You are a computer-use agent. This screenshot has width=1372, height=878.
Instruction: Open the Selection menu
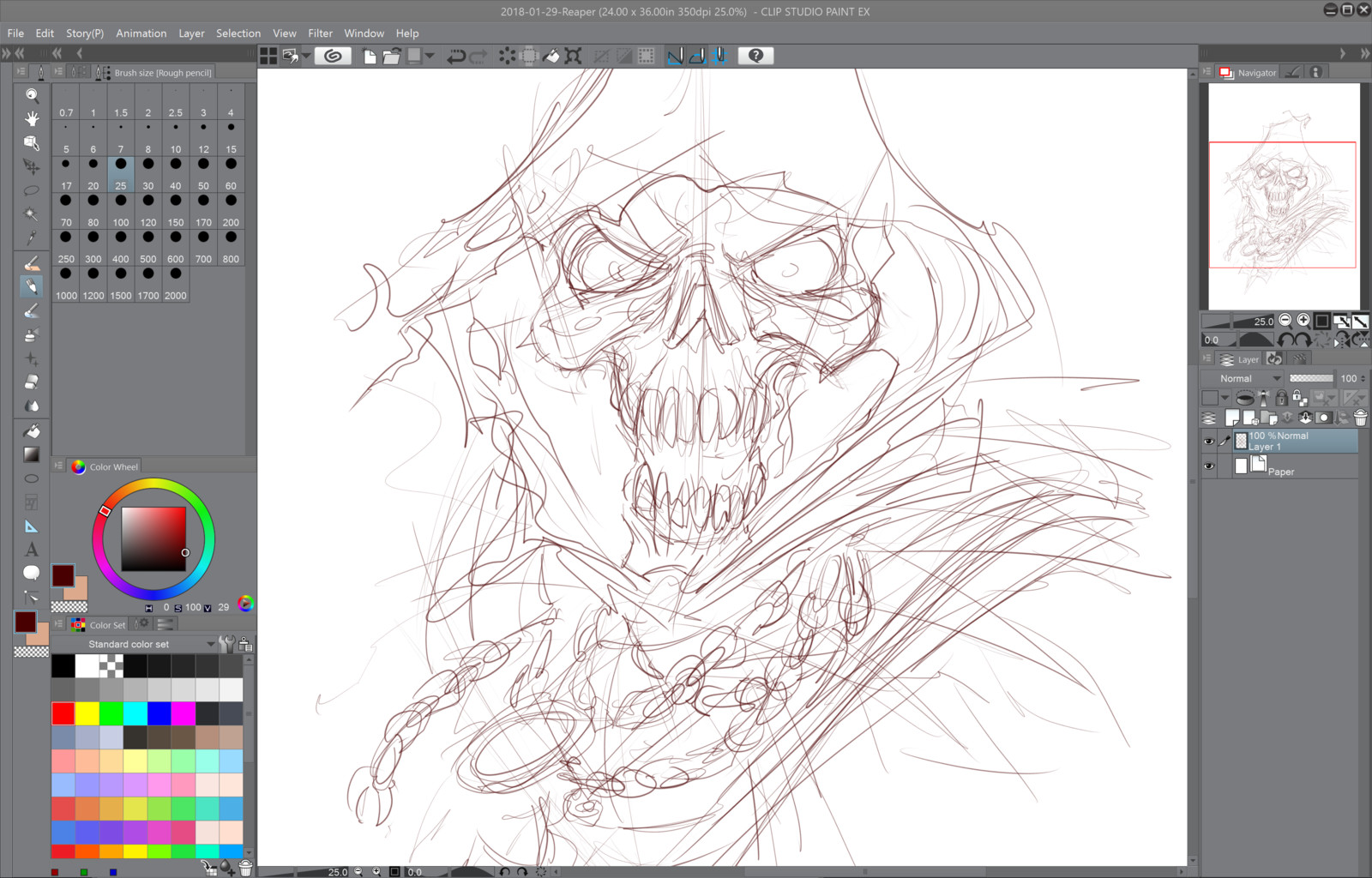tap(238, 33)
